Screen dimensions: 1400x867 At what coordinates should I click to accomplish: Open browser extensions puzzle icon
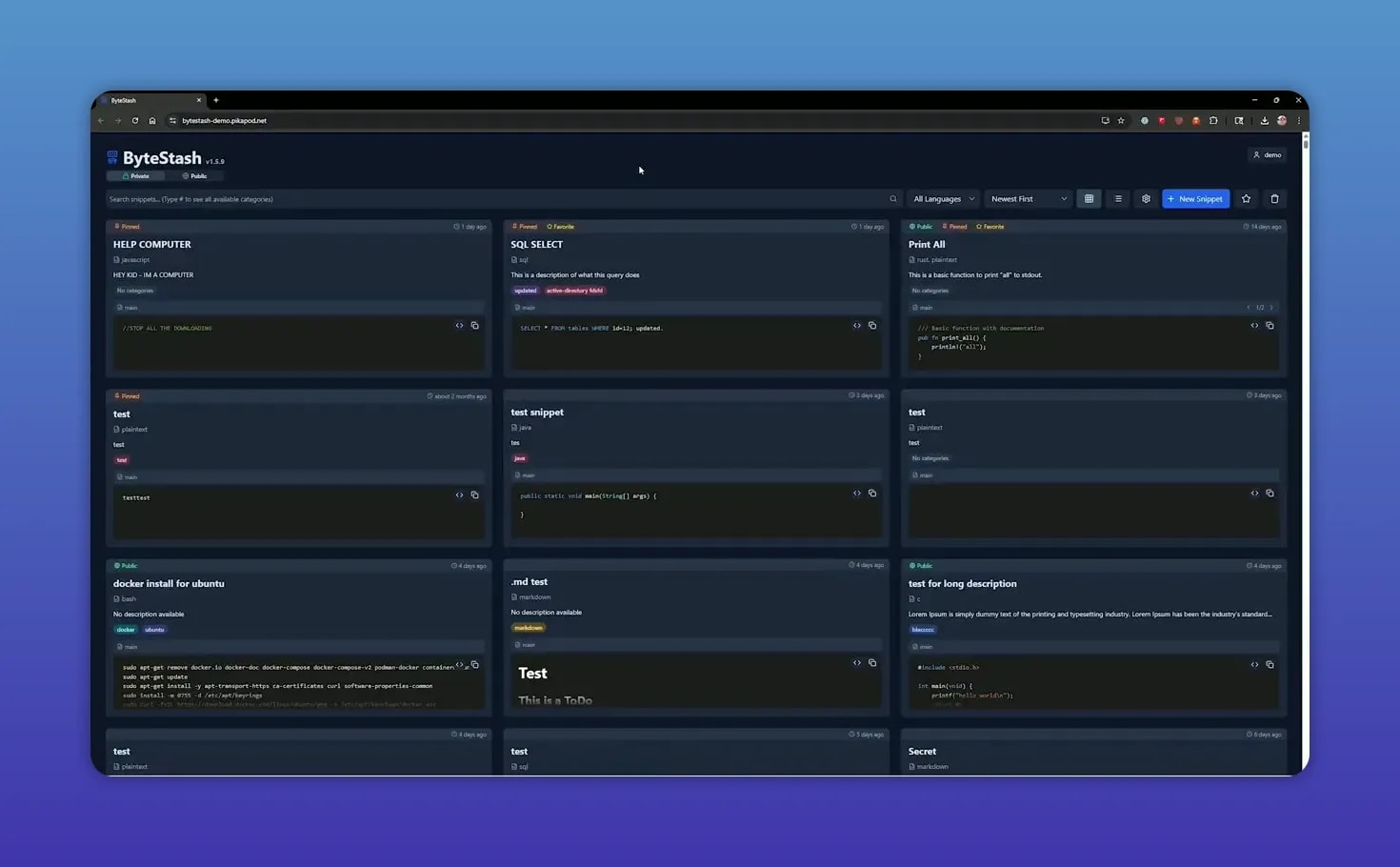click(1213, 121)
